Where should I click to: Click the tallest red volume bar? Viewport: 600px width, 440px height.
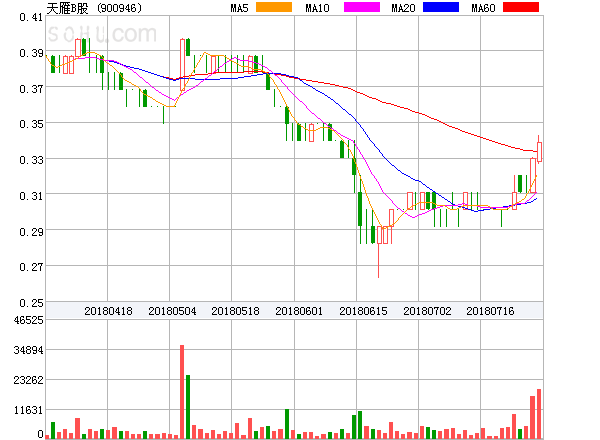click(182, 392)
